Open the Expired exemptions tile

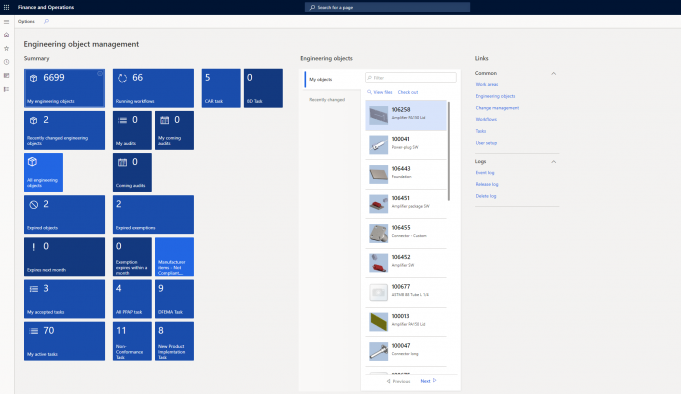click(x=153, y=215)
